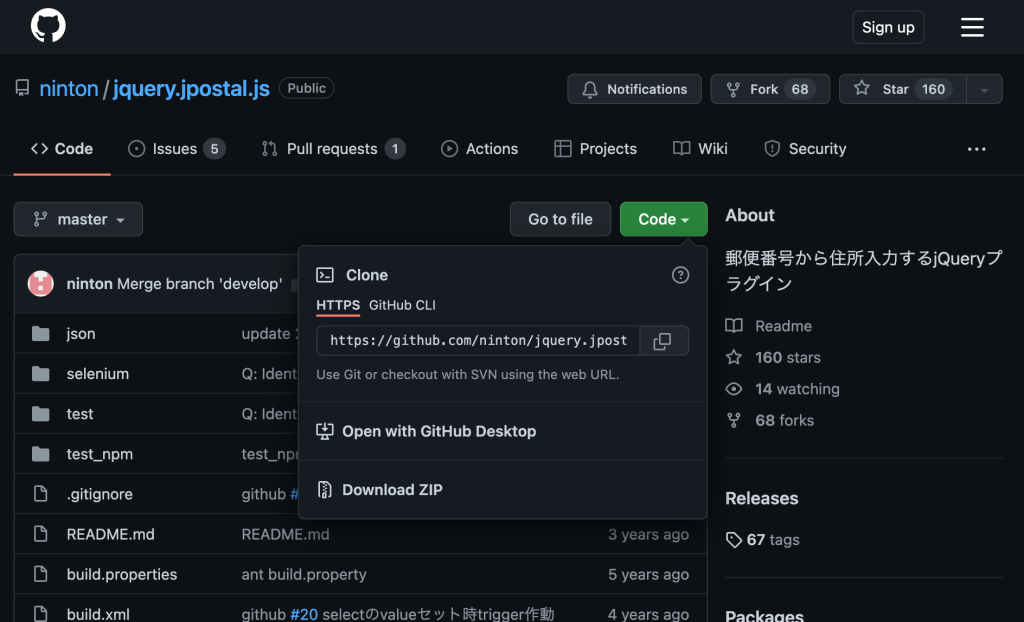Click the test_npm folder icon
The height and width of the screenshot is (622, 1024).
(40, 454)
